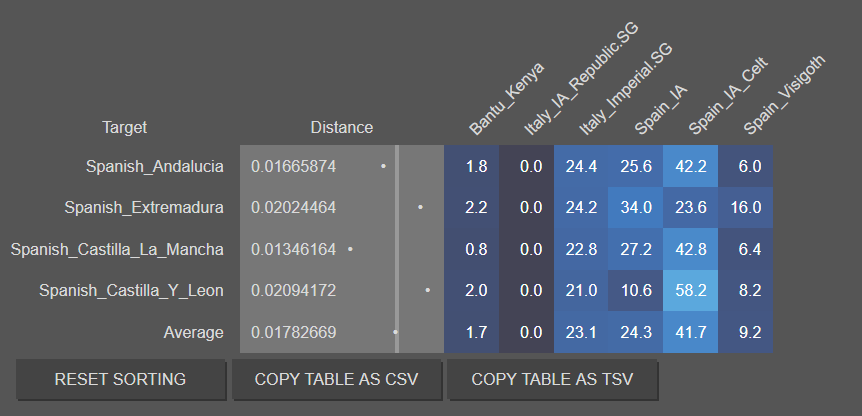Click the 21.0 Italy_Imperial.SG cell
This screenshot has height=416, width=862.
click(581, 291)
